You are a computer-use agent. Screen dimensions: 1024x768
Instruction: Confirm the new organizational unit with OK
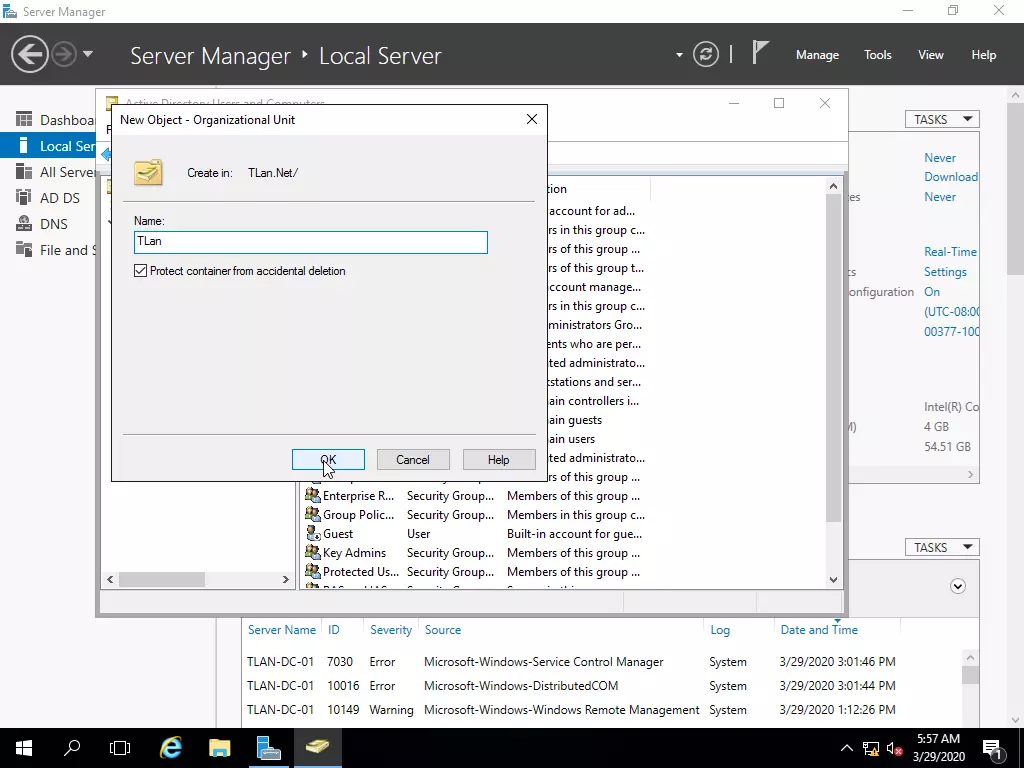[x=328, y=459]
